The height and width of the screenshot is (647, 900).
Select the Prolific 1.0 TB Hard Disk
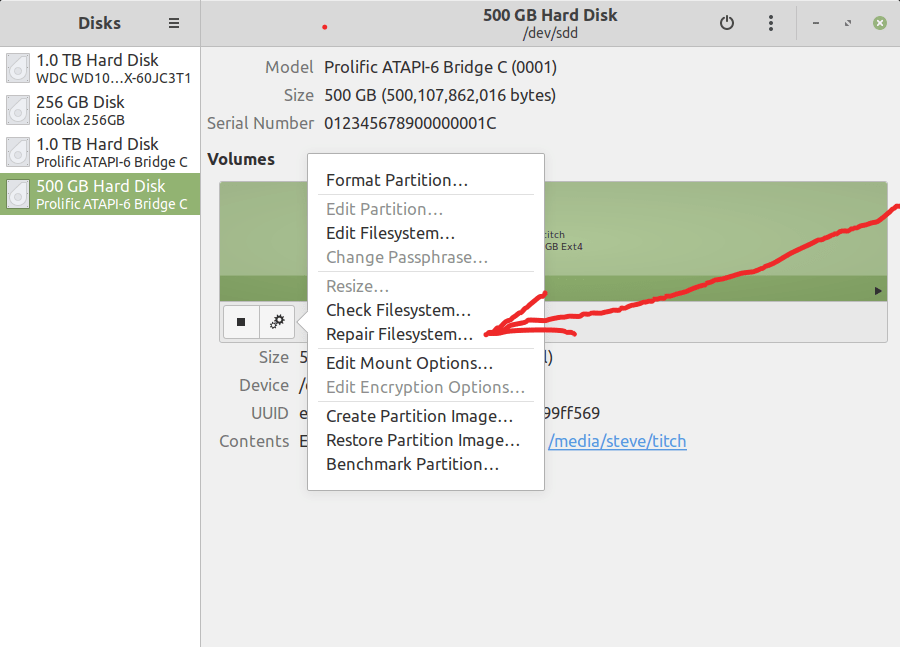click(x=100, y=152)
